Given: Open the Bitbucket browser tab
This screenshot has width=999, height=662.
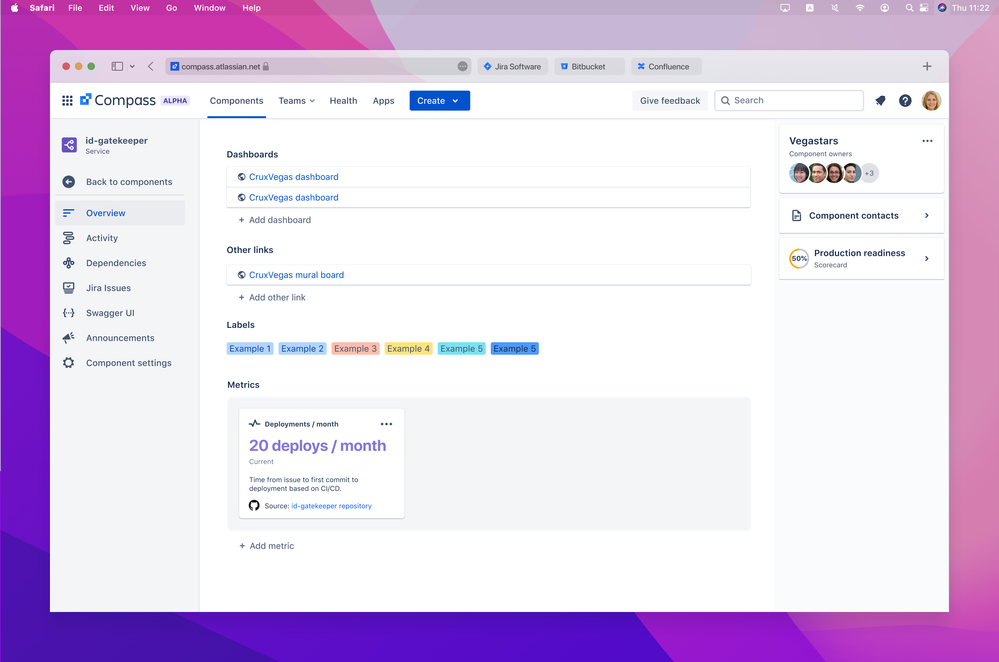Looking at the screenshot, I should (x=589, y=66).
